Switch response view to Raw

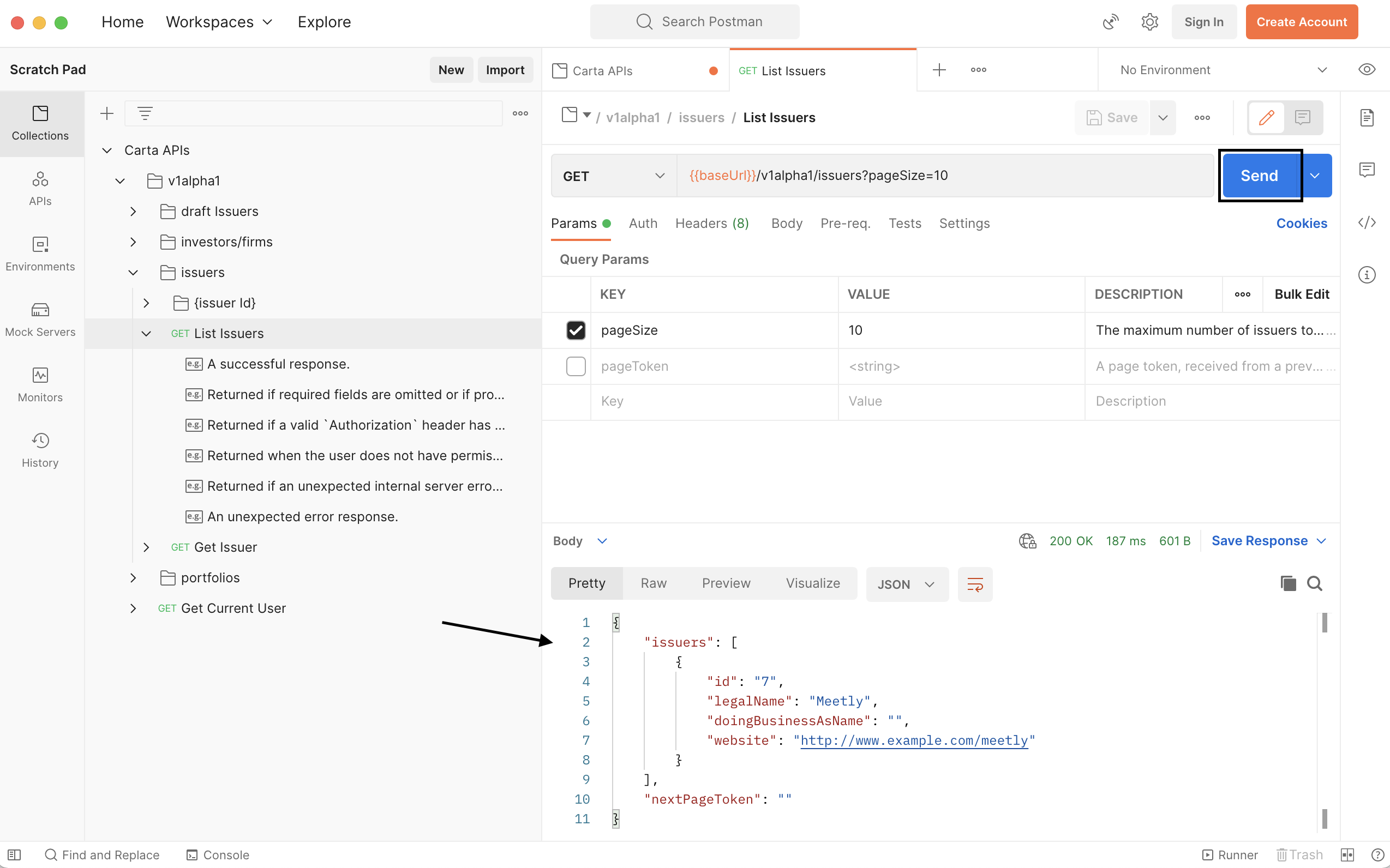point(653,583)
